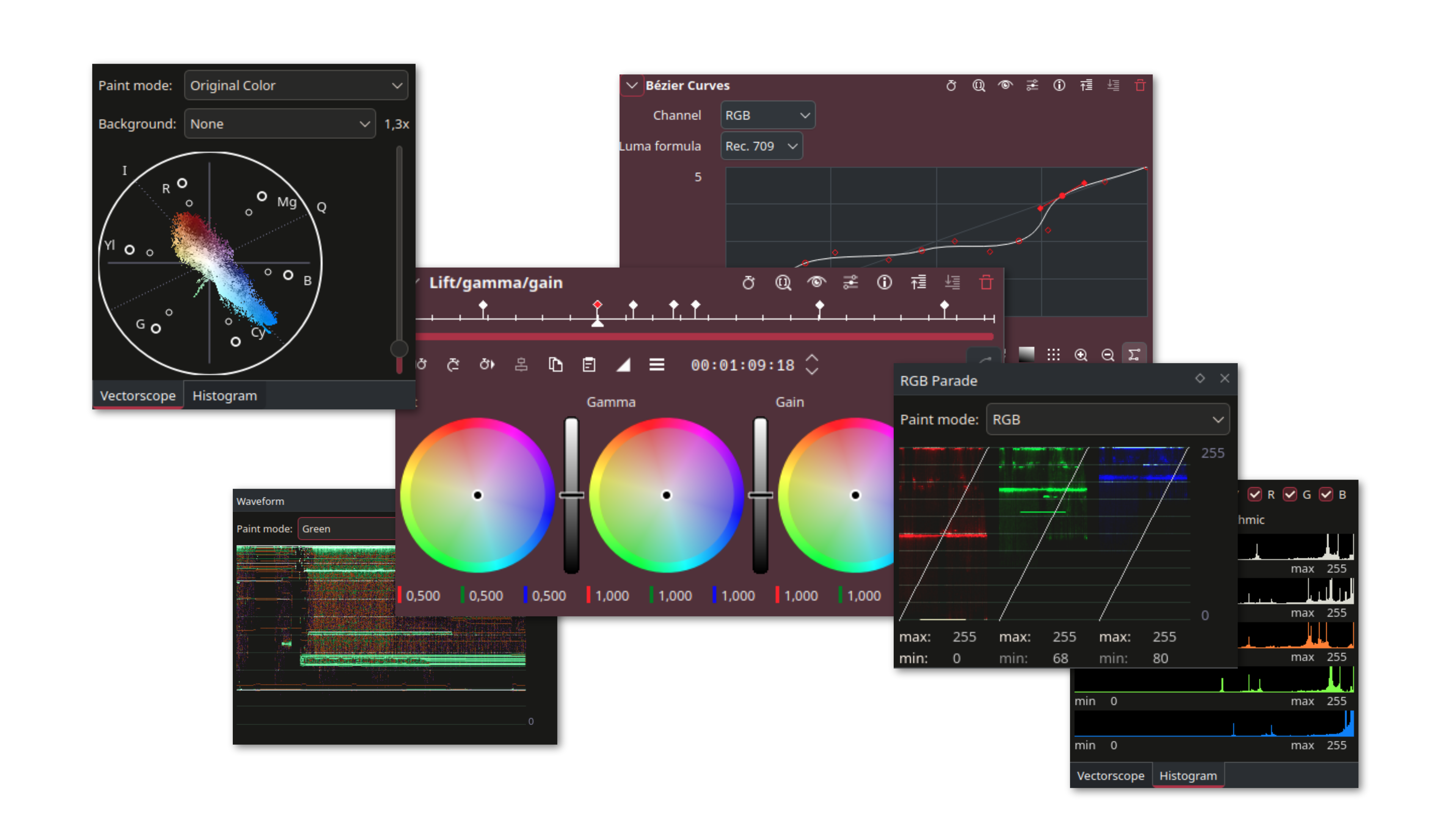Click the center keyframe alignment icon
Viewport: 1456px width, 819px height.
click(x=521, y=365)
